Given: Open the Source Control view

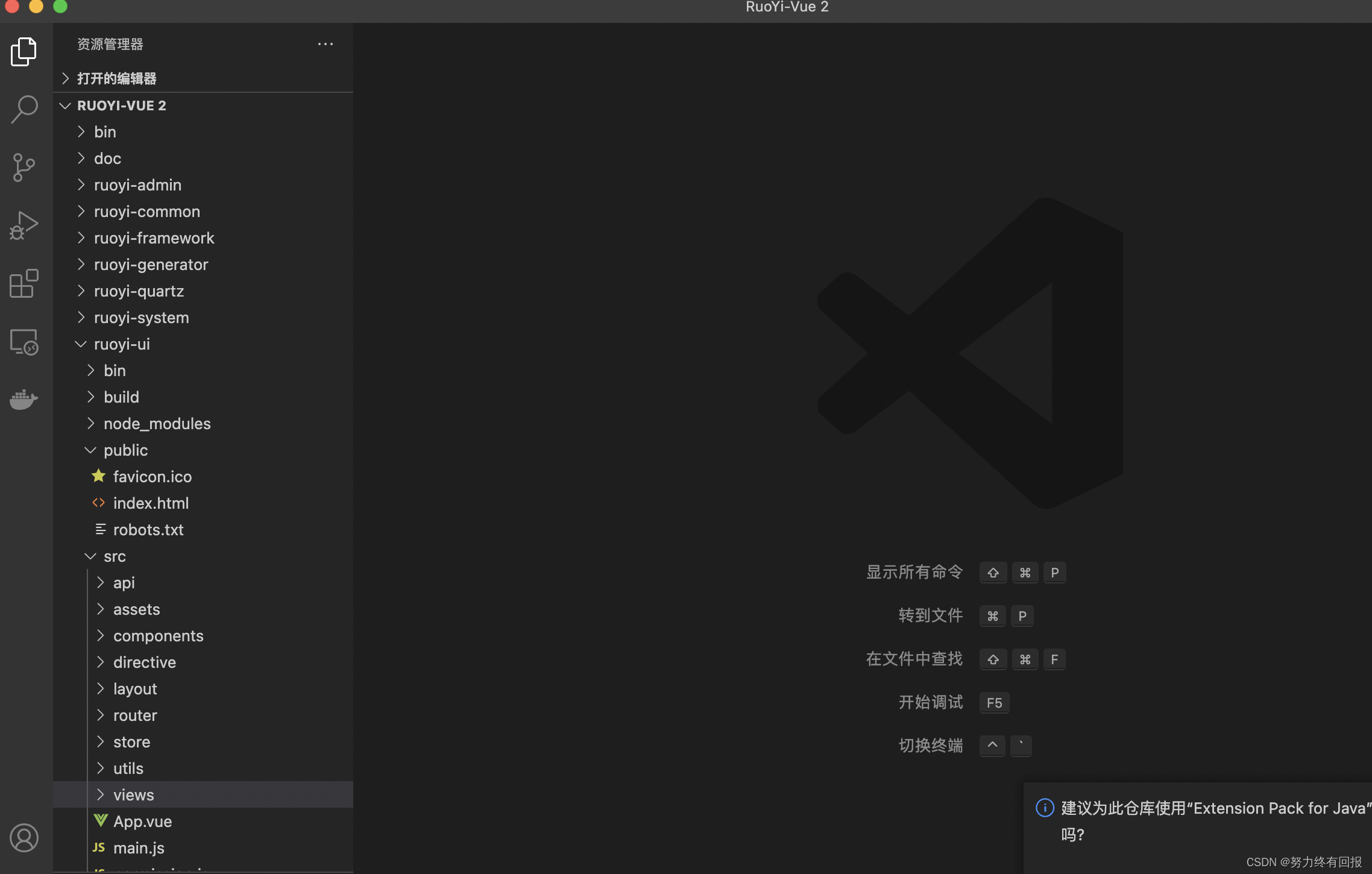Looking at the screenshot, I should click(x=24, y=167).
